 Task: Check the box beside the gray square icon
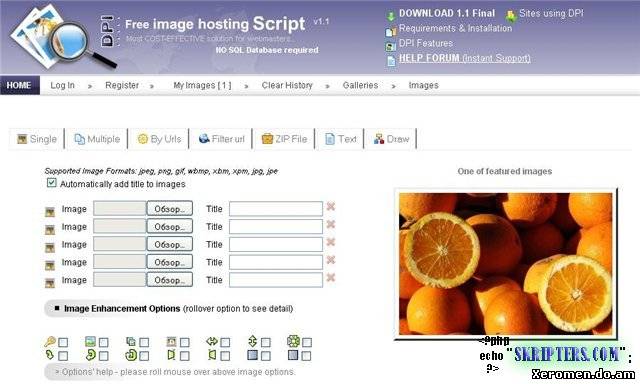pos(307,356)
